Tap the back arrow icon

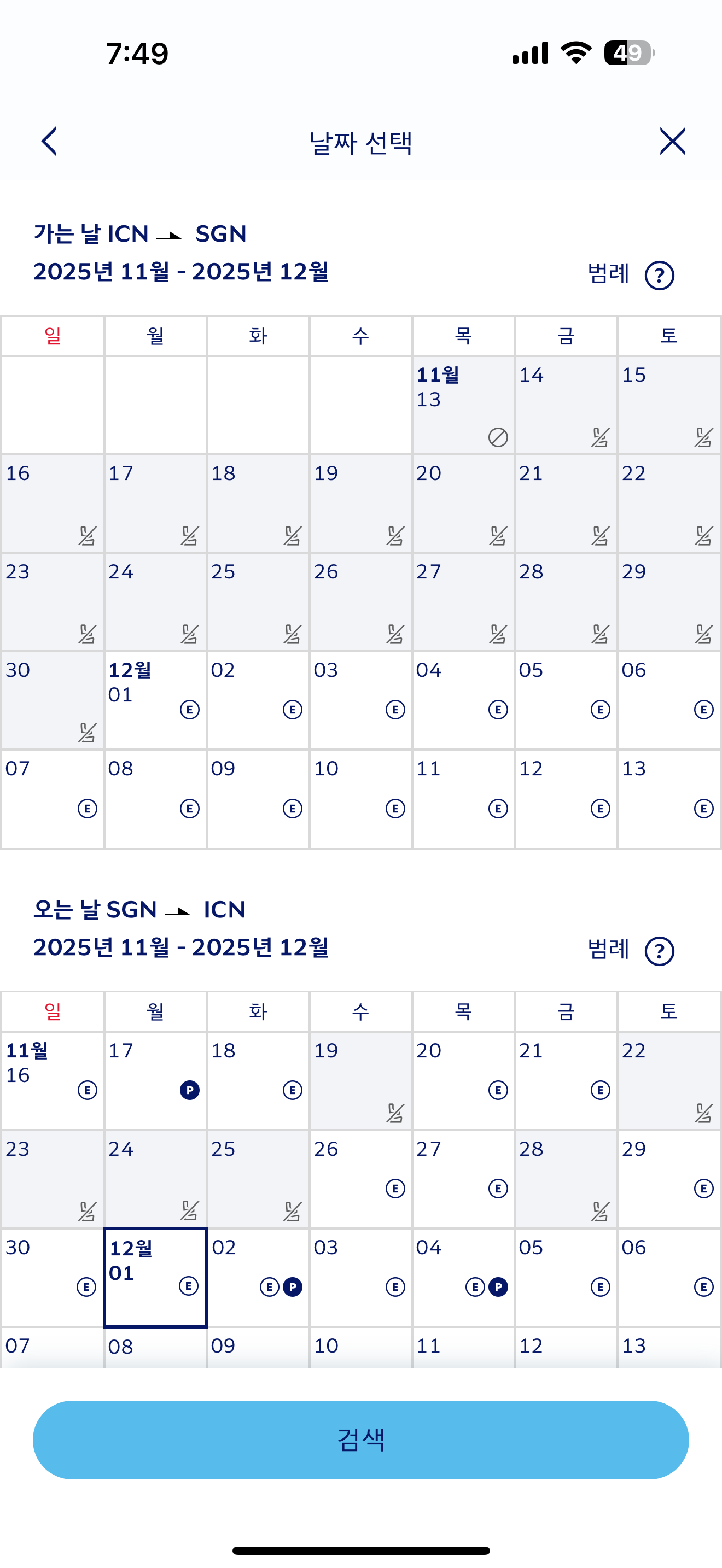[x=49, y=142]
